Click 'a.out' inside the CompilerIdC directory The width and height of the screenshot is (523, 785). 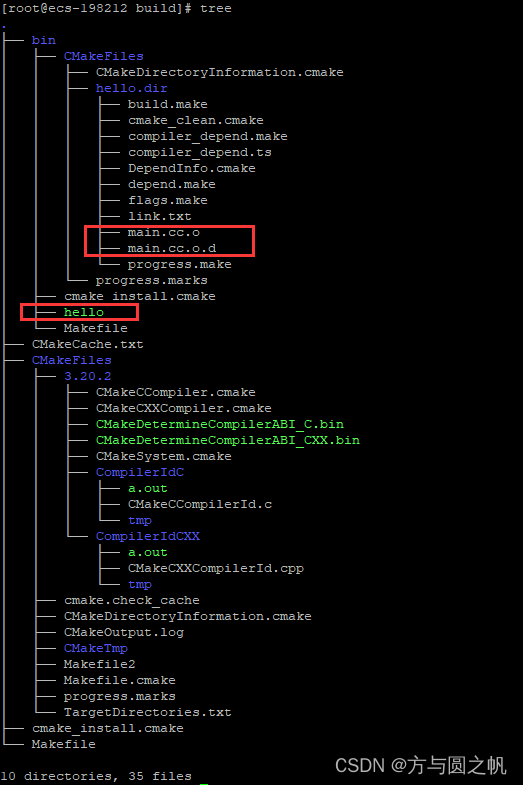click(148, 489)
